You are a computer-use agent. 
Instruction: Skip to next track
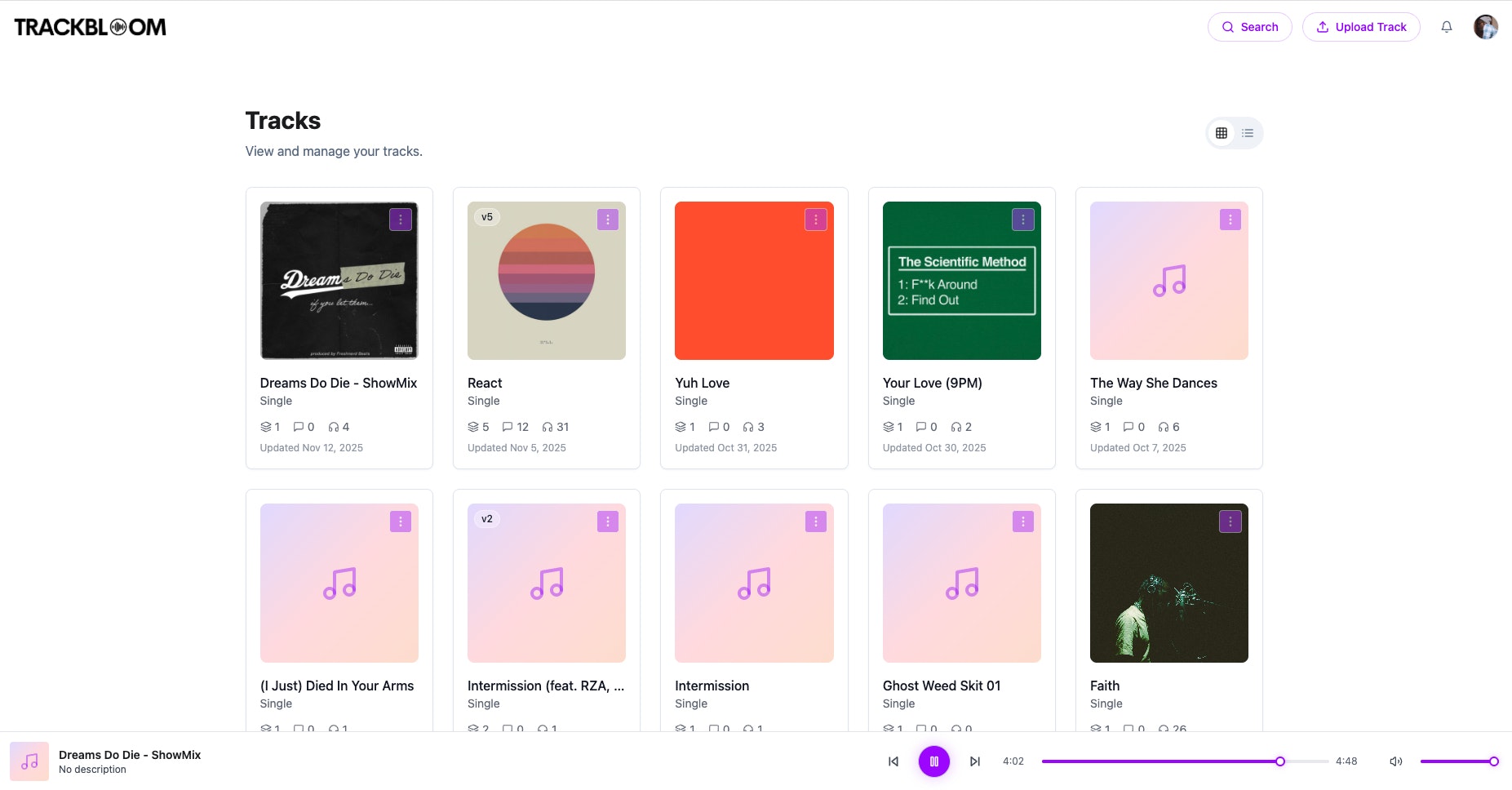pyautogui.click(x=975, y=761)
